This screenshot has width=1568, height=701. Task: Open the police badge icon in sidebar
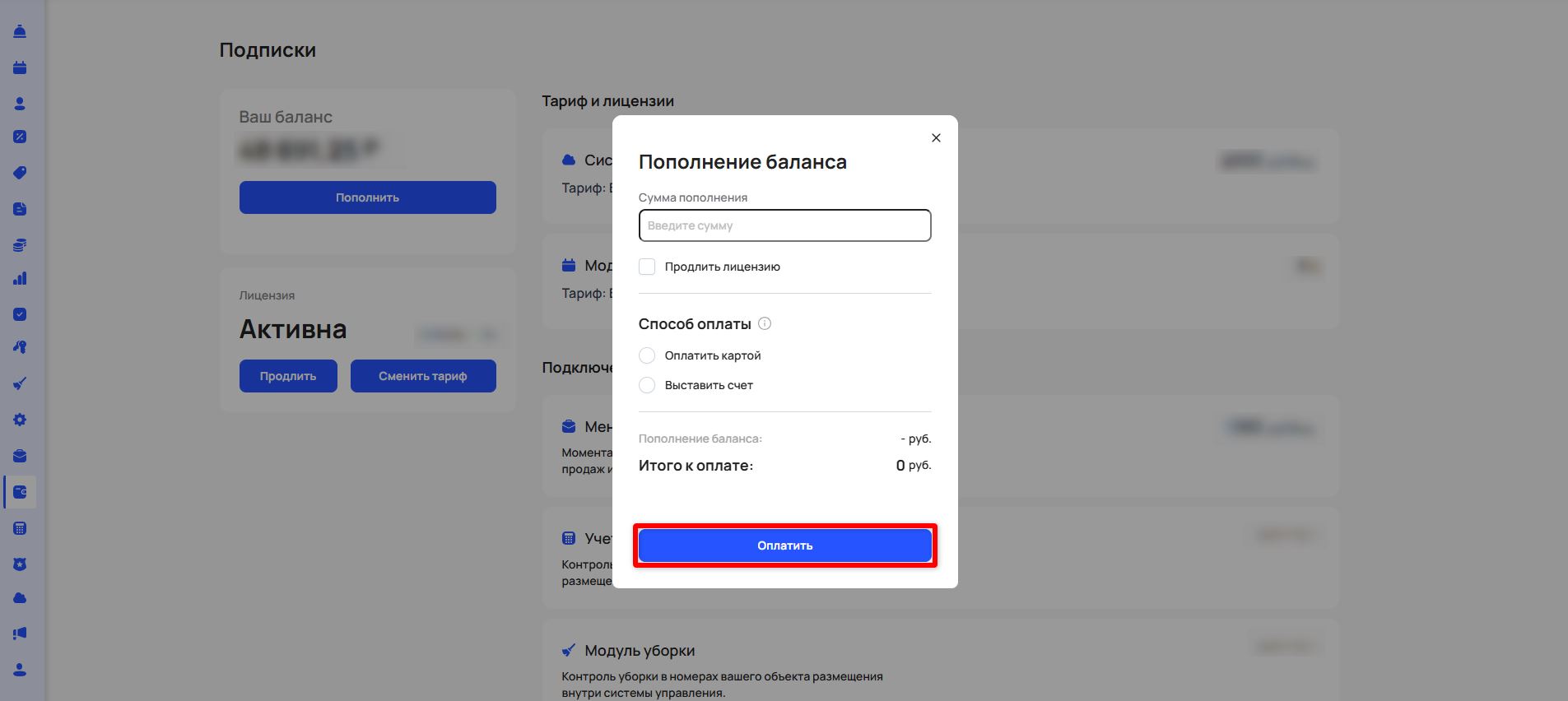pos(20,564)
